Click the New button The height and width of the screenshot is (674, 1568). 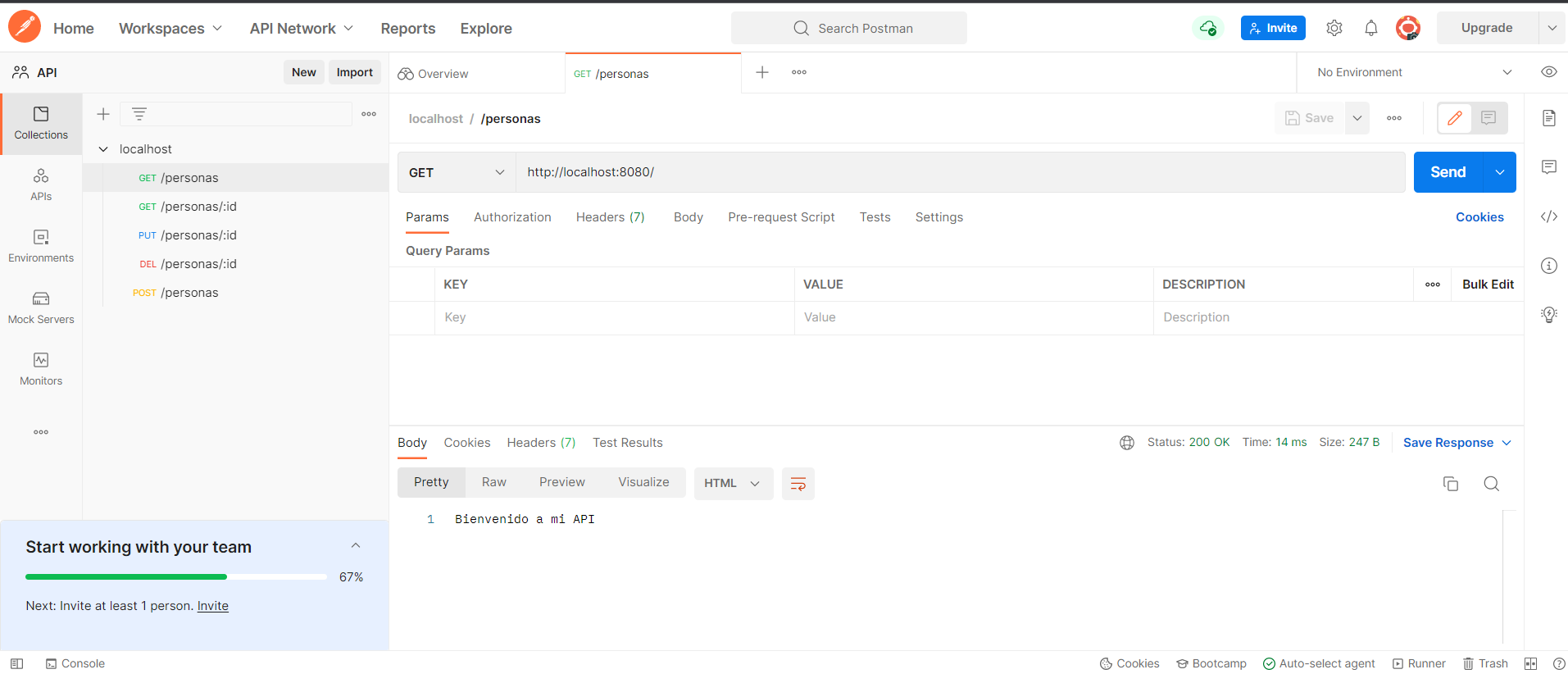304,72
